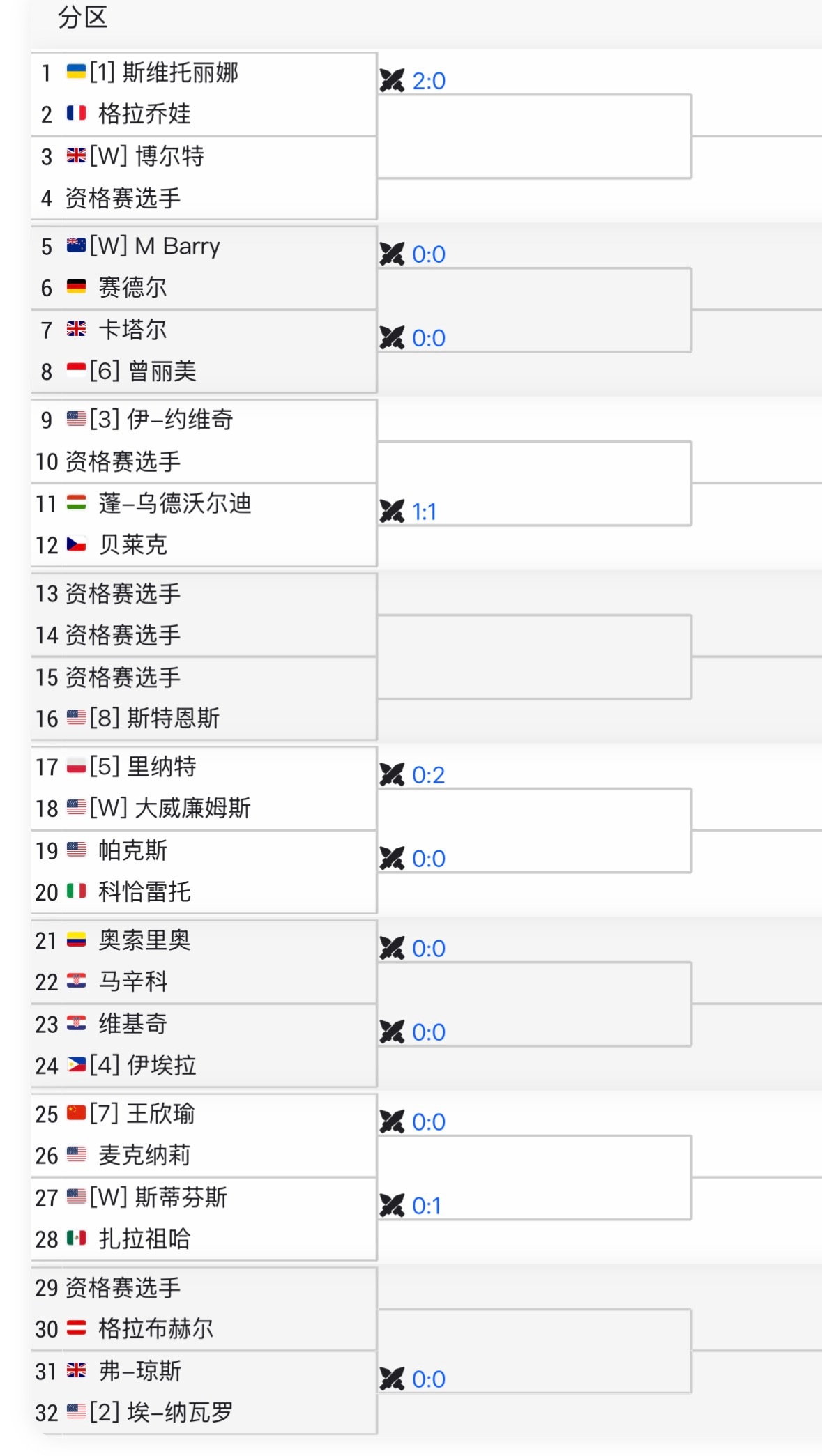This screenshot has width=822, height=1456.
Task: Open the 2:0 head-to-head score link
Action: tap(429, 81)
